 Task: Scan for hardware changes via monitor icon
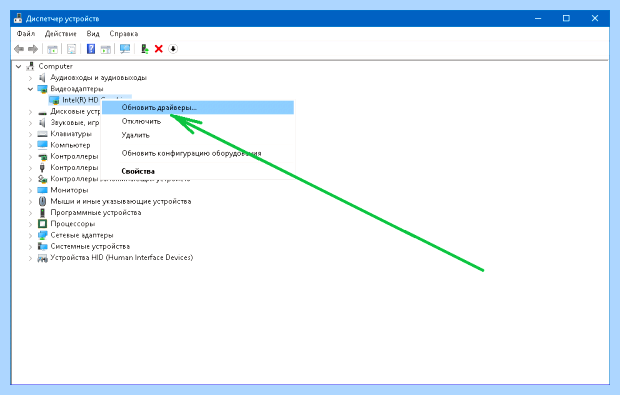125,49
